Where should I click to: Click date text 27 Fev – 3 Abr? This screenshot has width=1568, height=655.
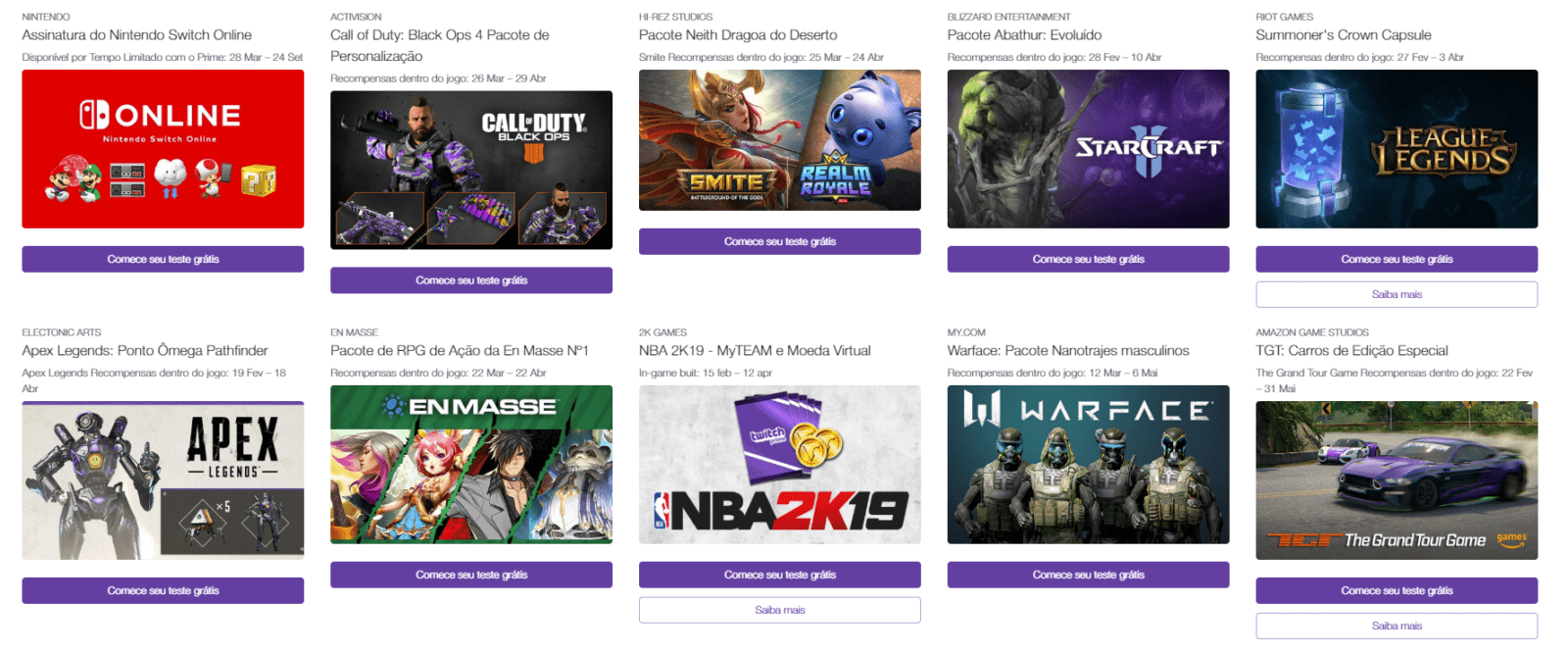1431,57
